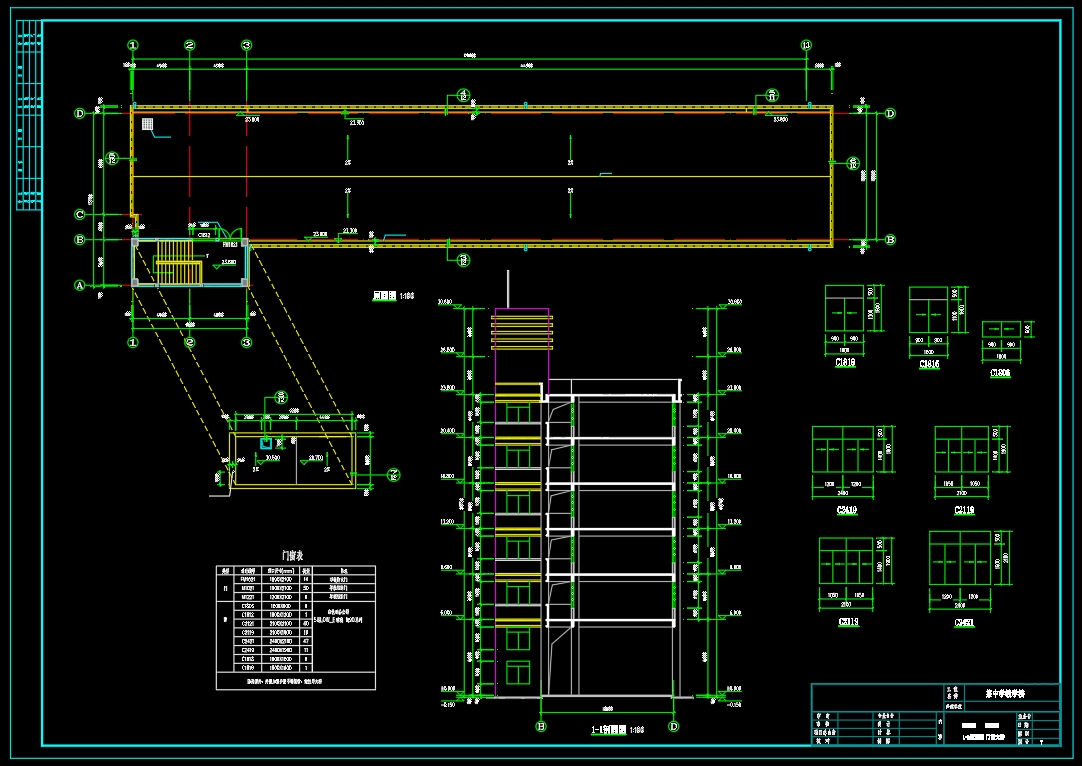This screenshot has width=1082, height=766.
Task: Select the 30.600 elevation mark at section top-left
Action: (445, 302)
